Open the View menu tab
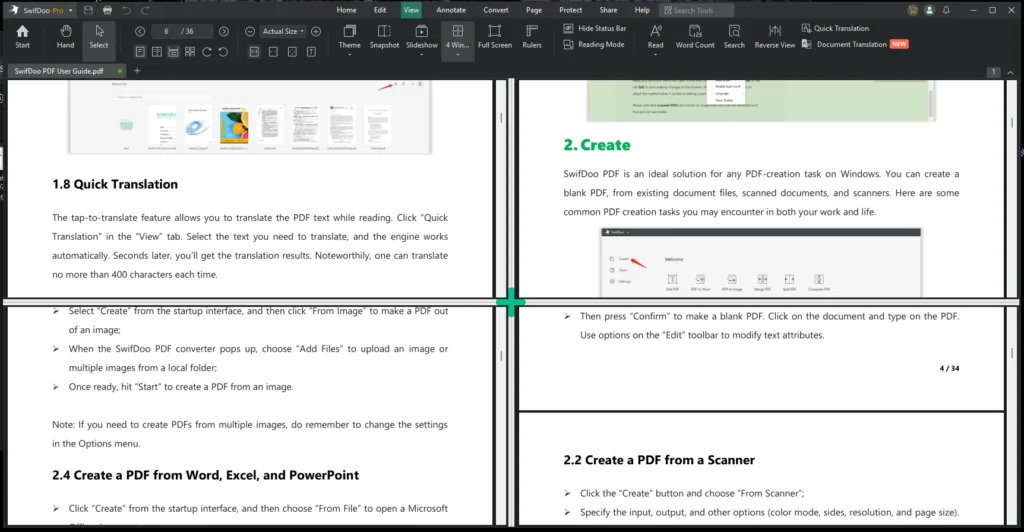Viewport: 1024px width, 532px height. click(411, 10)
